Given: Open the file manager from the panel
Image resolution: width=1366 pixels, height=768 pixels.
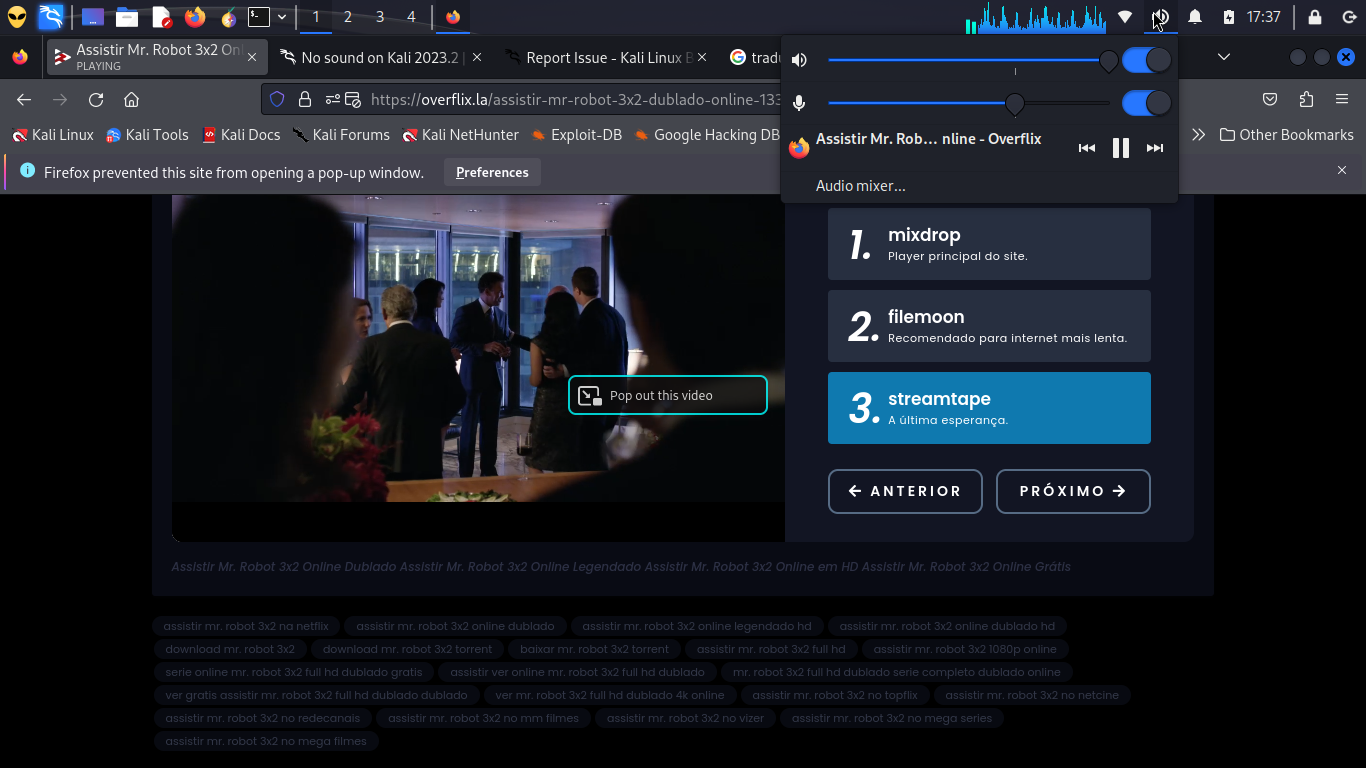Looking at the screenshot, I should click(127, 17).
